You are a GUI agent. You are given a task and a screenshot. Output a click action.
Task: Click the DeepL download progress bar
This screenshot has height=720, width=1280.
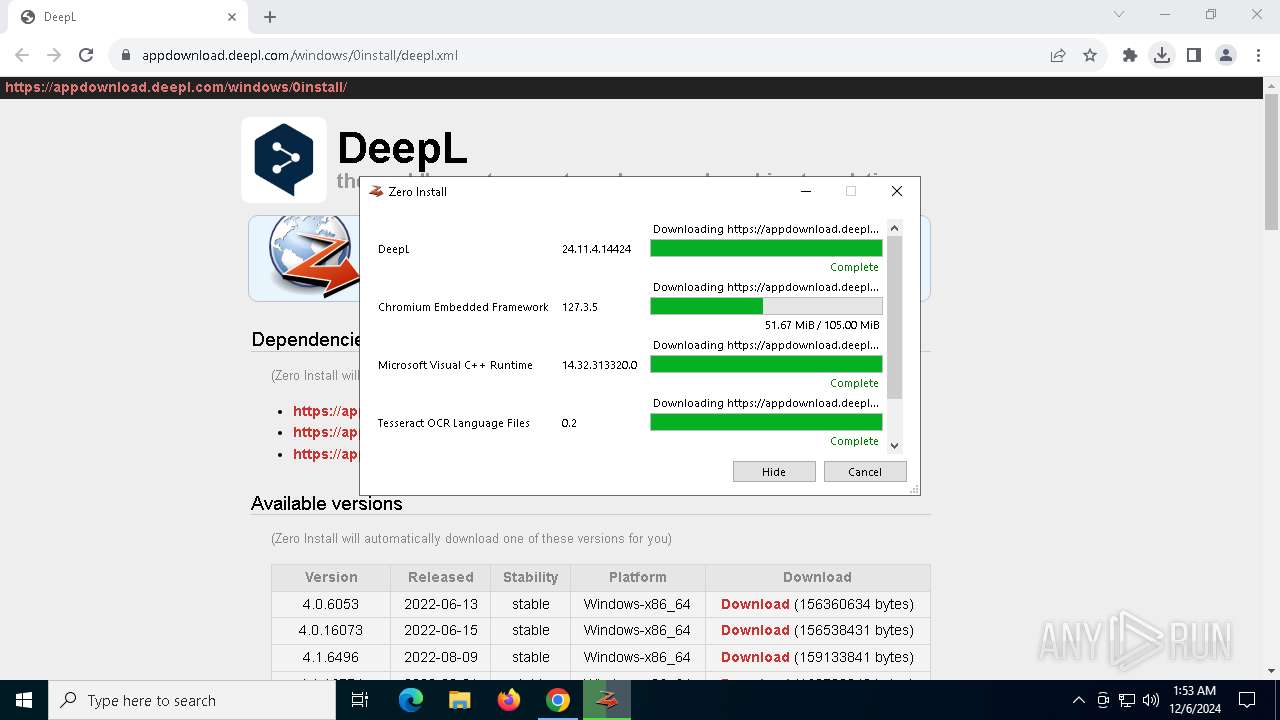coord(766,249)
